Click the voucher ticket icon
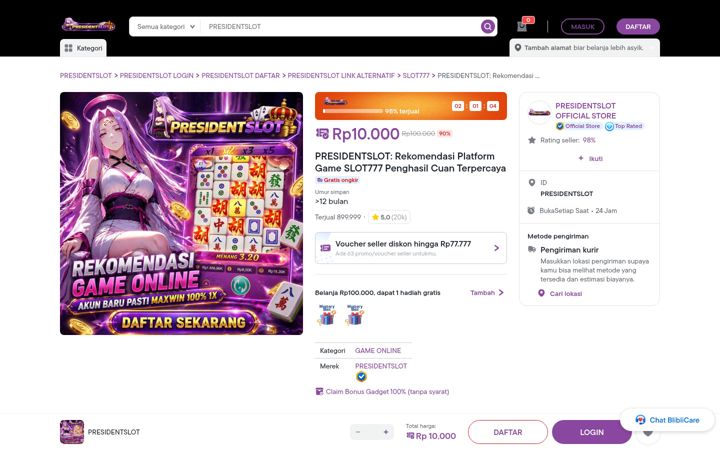This screenshot has width=720, height=450. 326,248
